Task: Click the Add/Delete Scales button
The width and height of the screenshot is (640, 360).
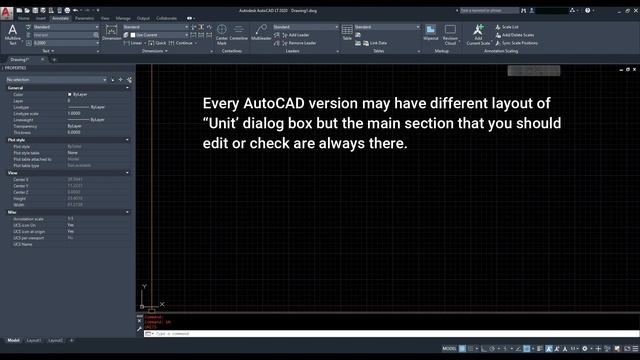Action: pyautogui.click(x=515, y=35)
